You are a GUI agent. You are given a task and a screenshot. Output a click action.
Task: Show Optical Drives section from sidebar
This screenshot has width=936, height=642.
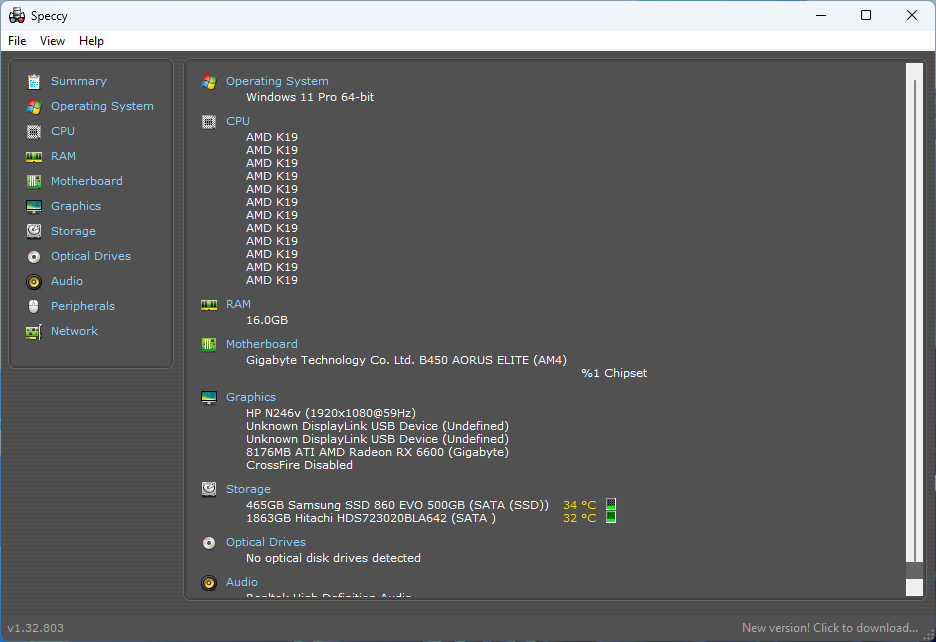[x=91, y=256]
